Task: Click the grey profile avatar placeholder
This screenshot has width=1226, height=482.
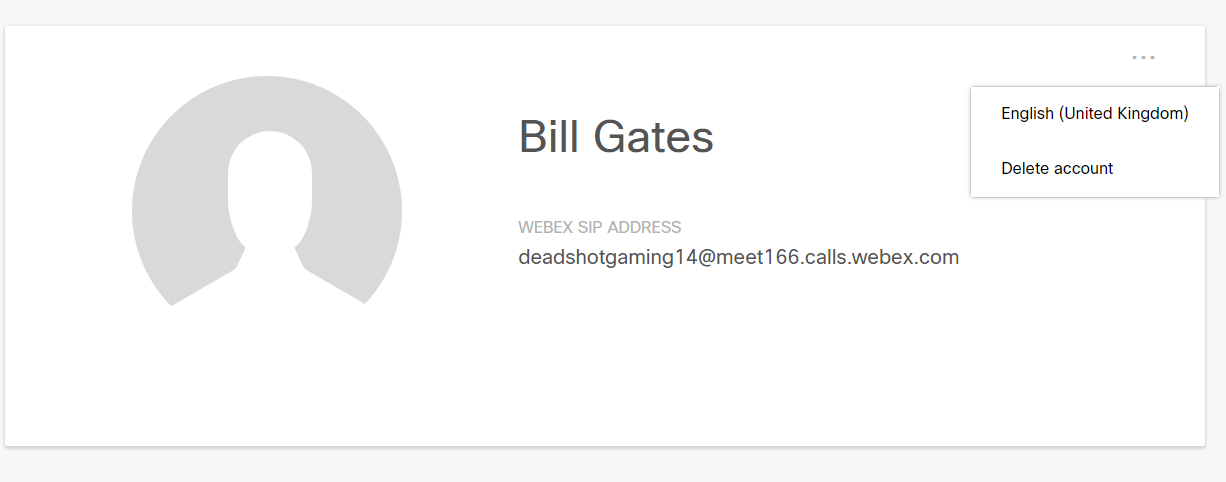Action: [x=267, y=191]
